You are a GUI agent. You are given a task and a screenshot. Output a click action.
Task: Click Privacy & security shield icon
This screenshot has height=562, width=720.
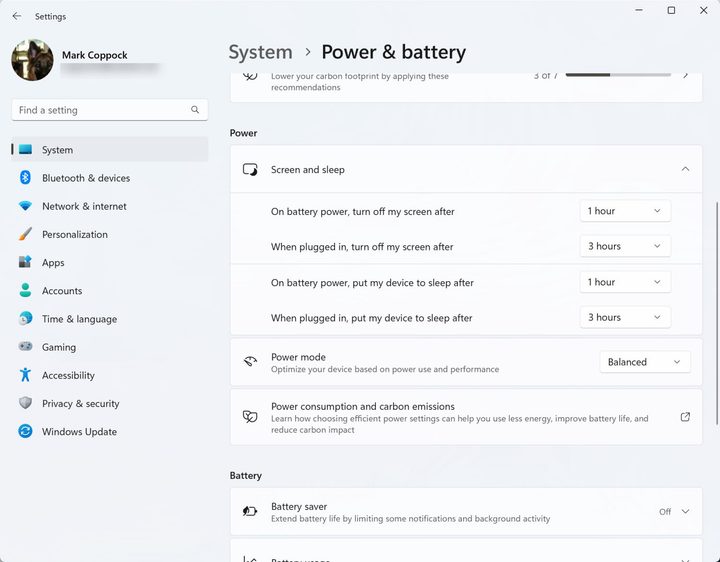click(25, 403)
